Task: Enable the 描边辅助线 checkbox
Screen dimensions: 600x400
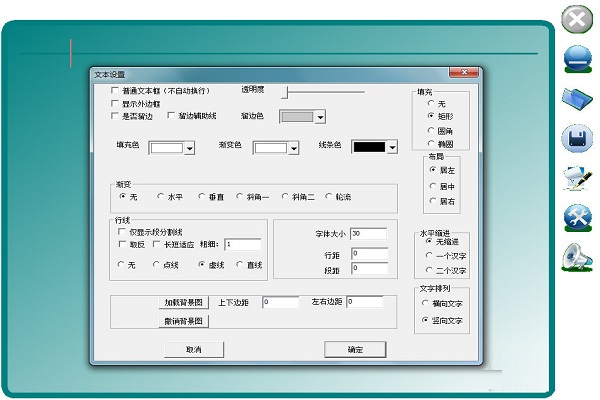Action: point(171,115)
